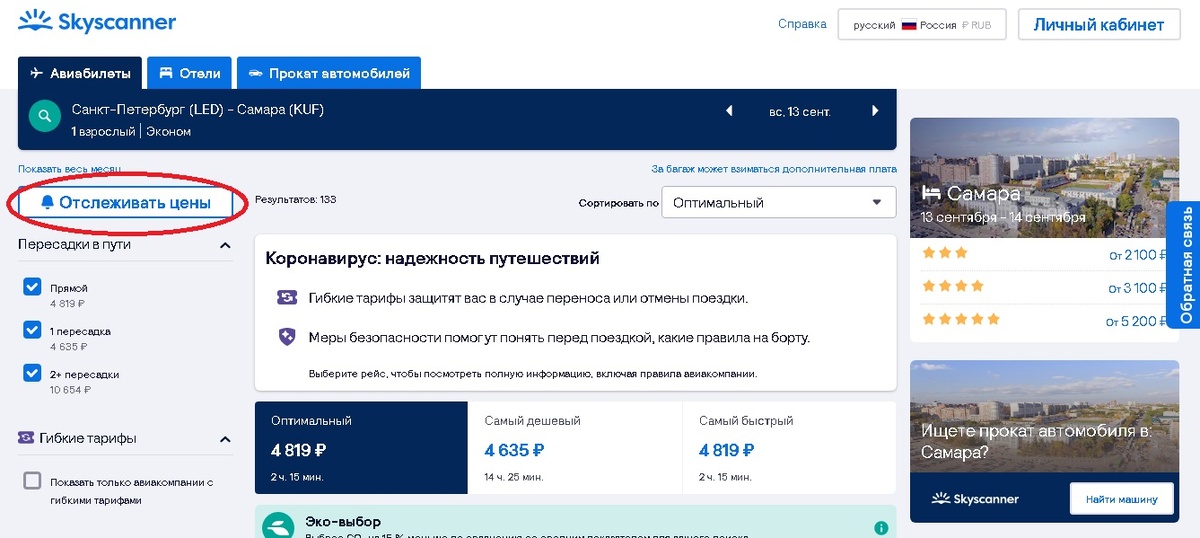Go to next day arrow
Screen dimensions: 1200x538
pos(875,111)
